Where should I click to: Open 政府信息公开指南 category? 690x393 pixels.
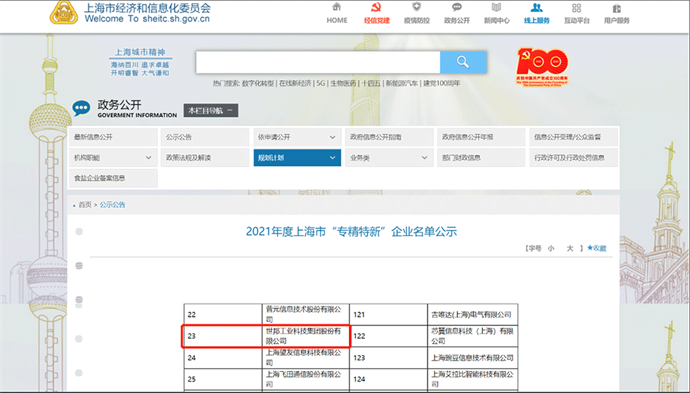[x=389, y=137]
